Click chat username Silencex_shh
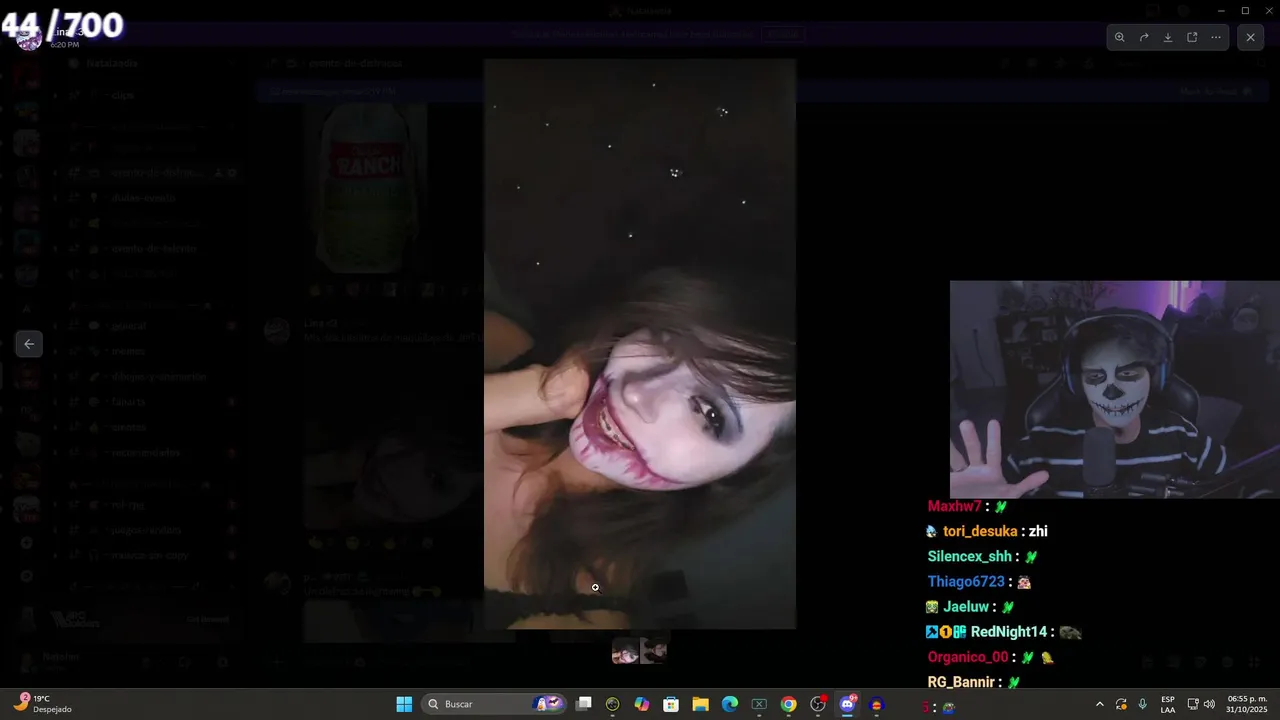Image resolution: width=1280 pixels, height=720 pixels. [x=970, y=556]
